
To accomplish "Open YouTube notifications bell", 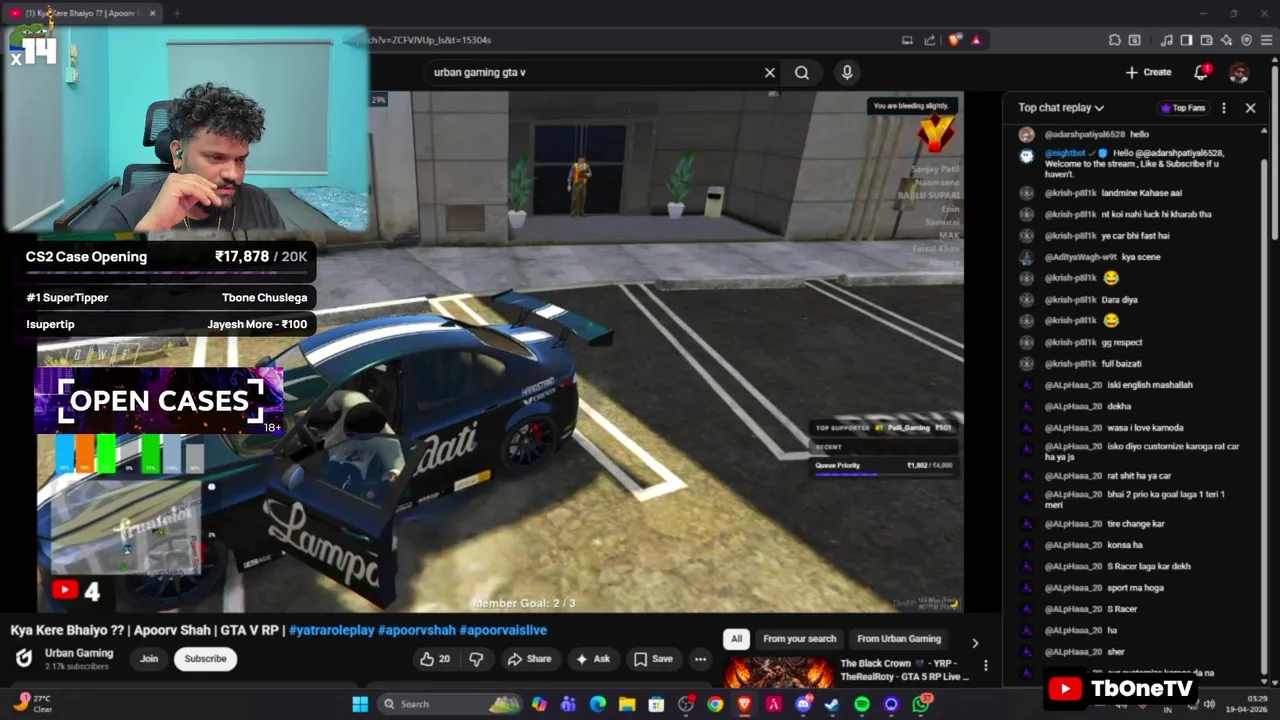I will pos(1202,72).
